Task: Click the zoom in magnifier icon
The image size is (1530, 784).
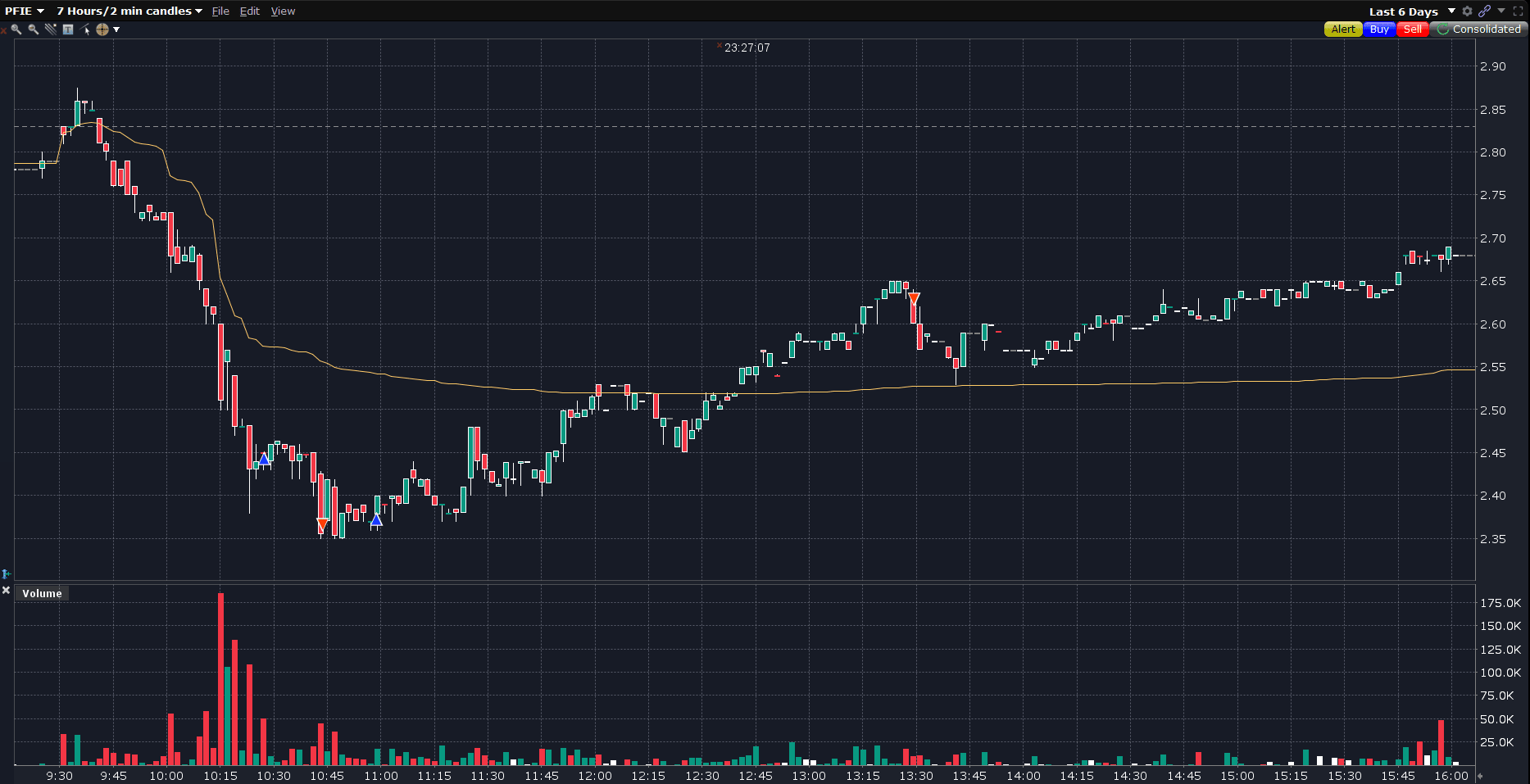Action: click(16, 29)
